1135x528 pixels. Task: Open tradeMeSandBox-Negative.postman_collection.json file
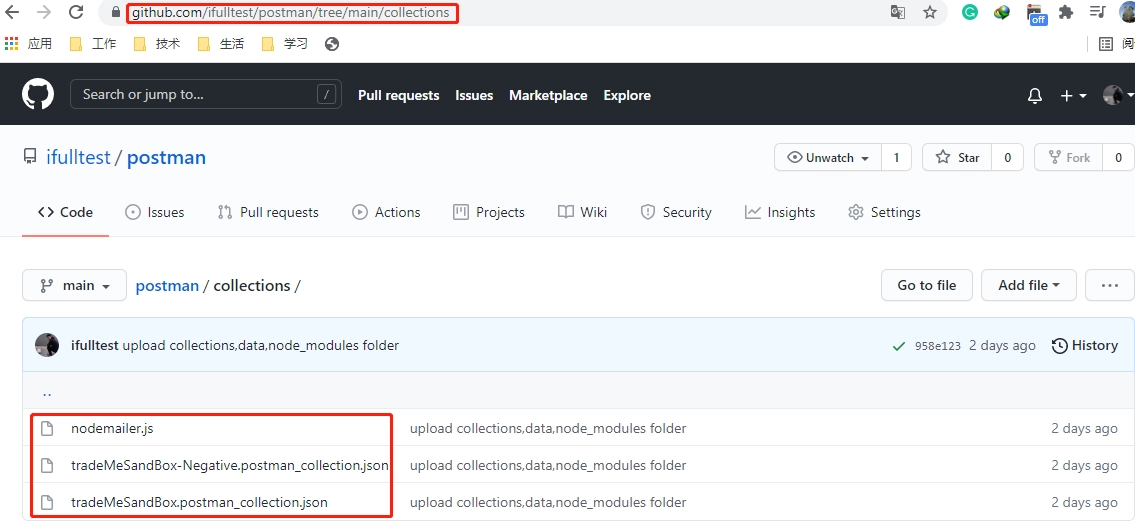pyautogui.click(x=230, y=465)
